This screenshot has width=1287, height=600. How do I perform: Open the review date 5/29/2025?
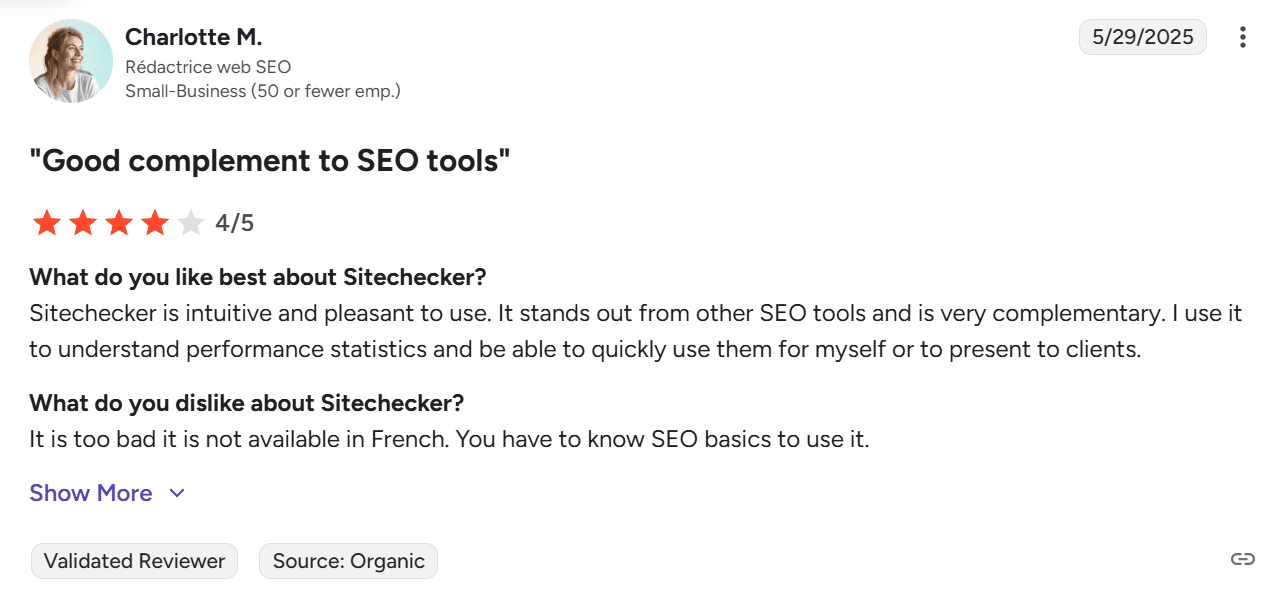(1142, 36)
